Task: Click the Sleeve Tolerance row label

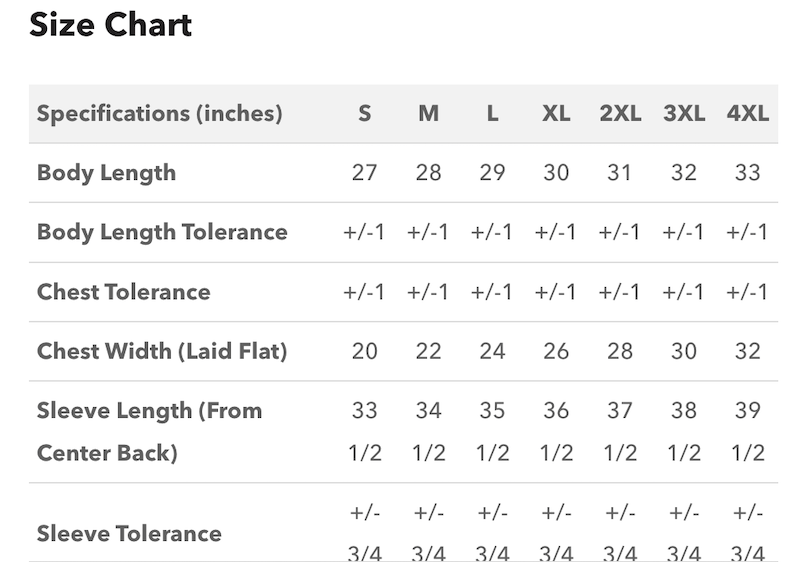Action: pyautogui.click(x=129, y=533)
